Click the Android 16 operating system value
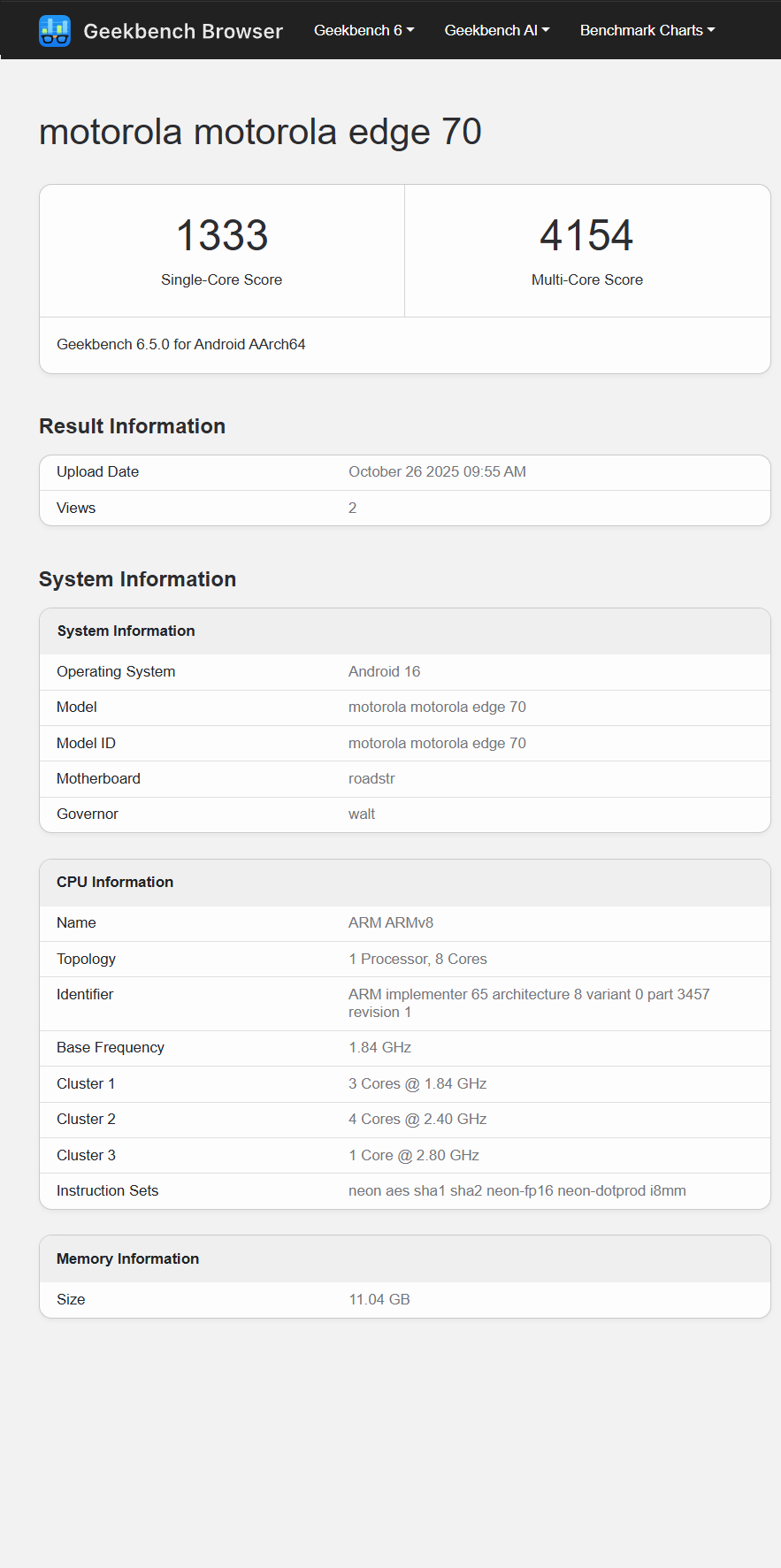781x1568 pixels. (384, 672)
